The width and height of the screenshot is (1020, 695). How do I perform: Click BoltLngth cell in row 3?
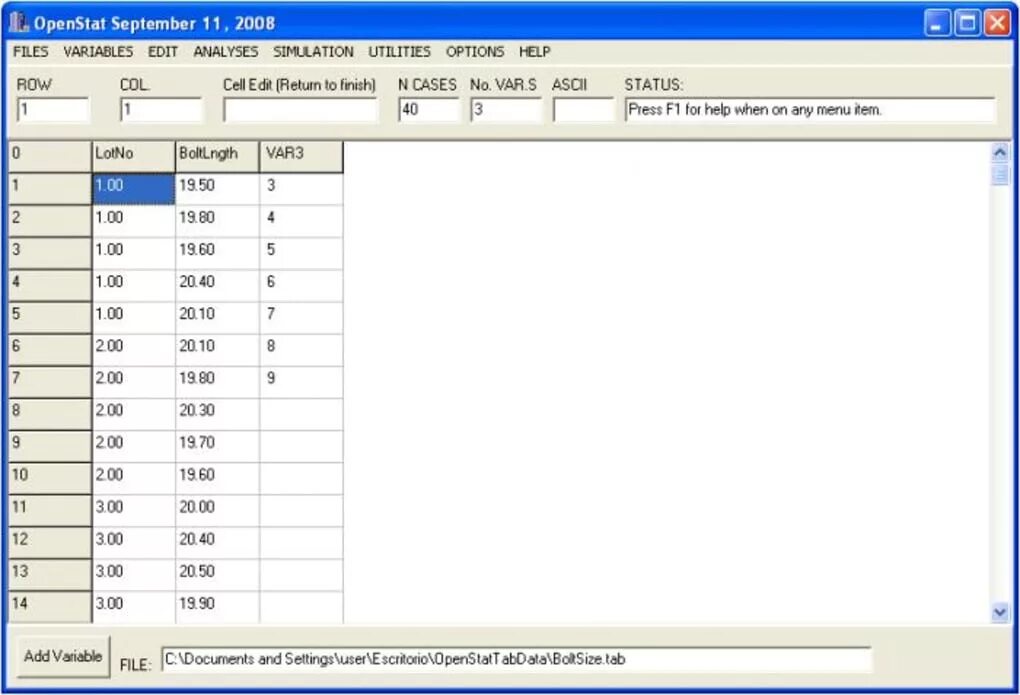[217, 253]
